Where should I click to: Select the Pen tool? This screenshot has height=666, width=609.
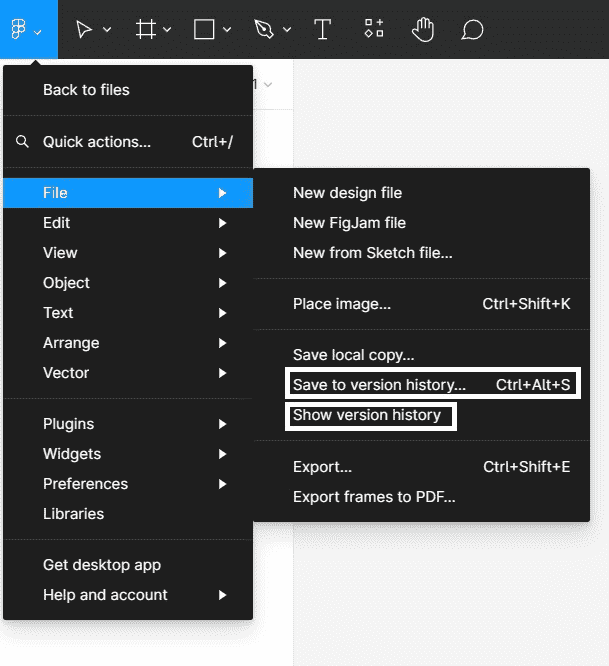(264, 30)
